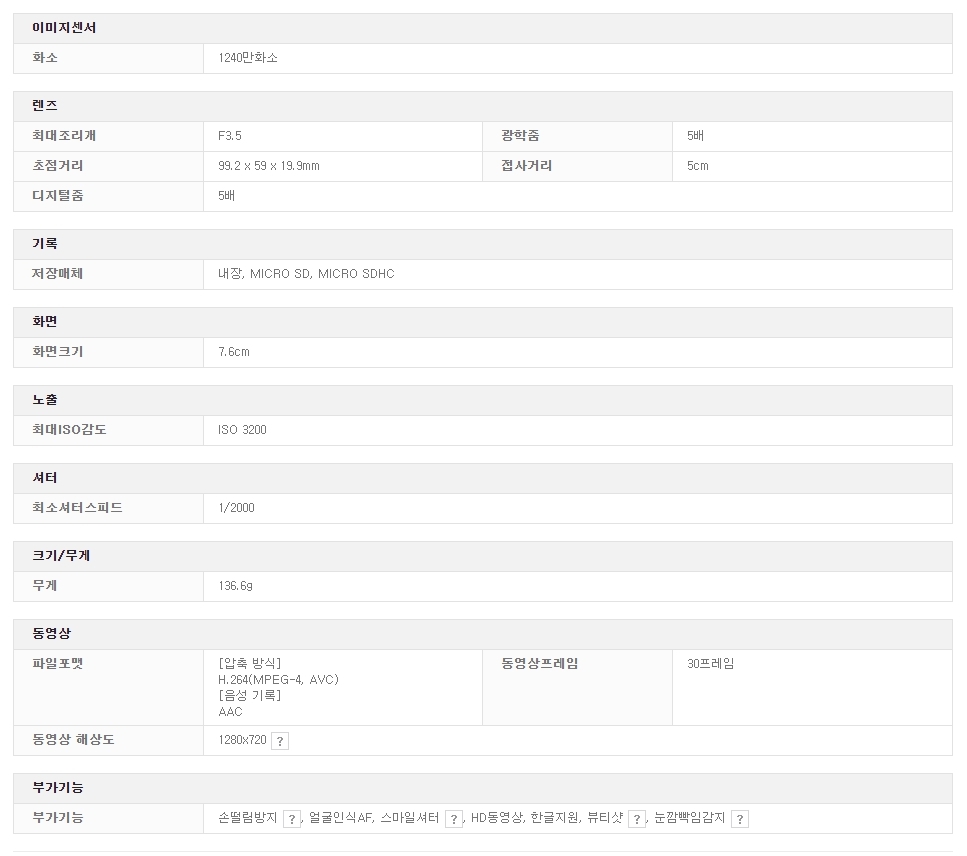Click the 동영상 section header
The height and width of the screenshot is (856, 967).
click(x=52, y=634)
